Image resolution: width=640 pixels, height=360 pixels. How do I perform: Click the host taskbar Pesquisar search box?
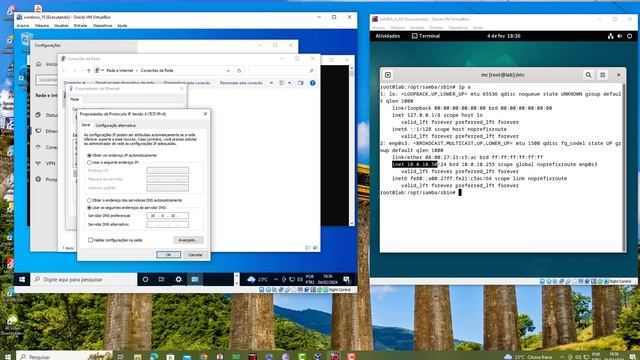(64, 357)
